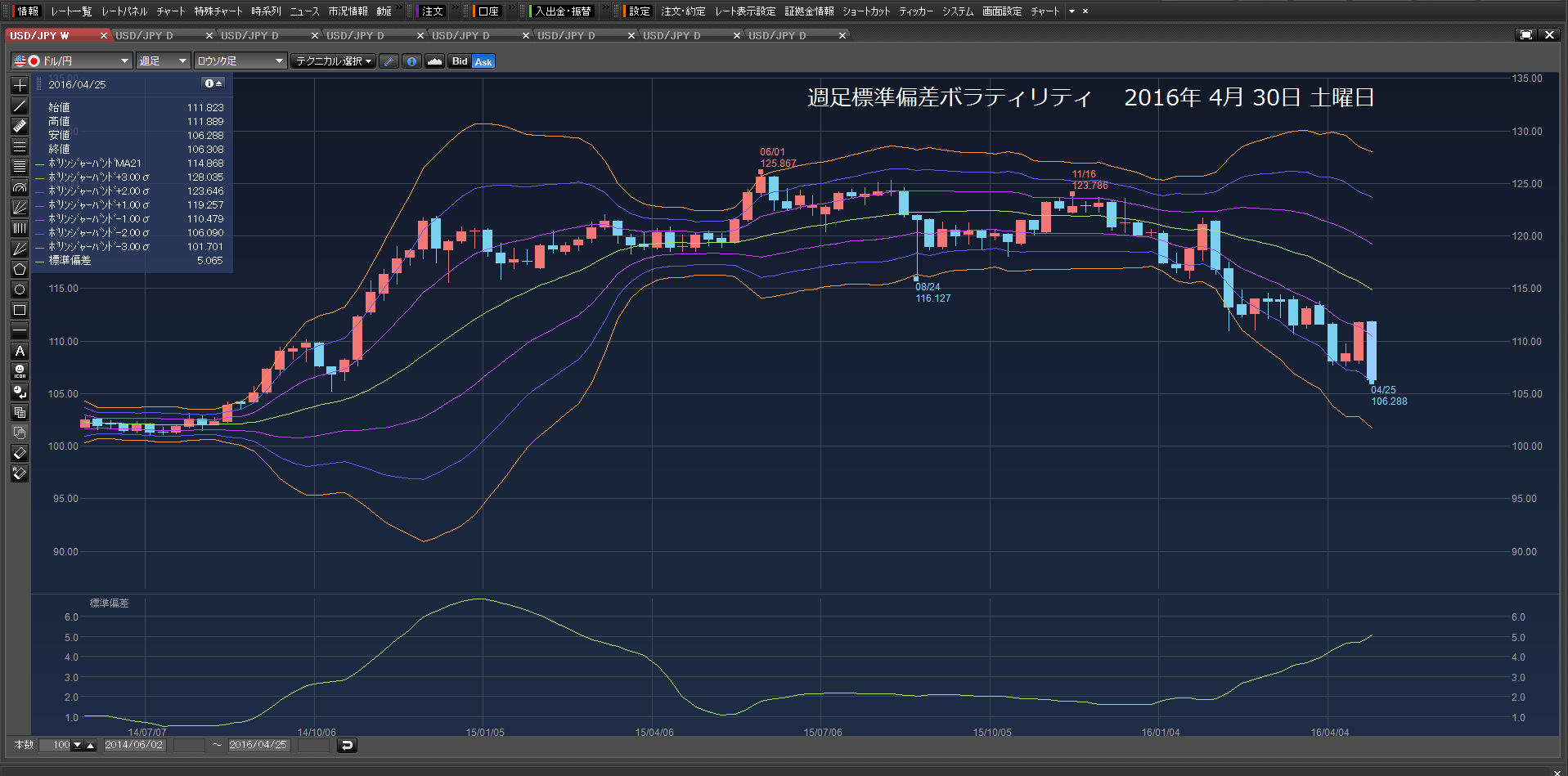Expand the hidden items after 動画 menu
The width and height of the screenshot is (1568, 776).
pos(399,9)
